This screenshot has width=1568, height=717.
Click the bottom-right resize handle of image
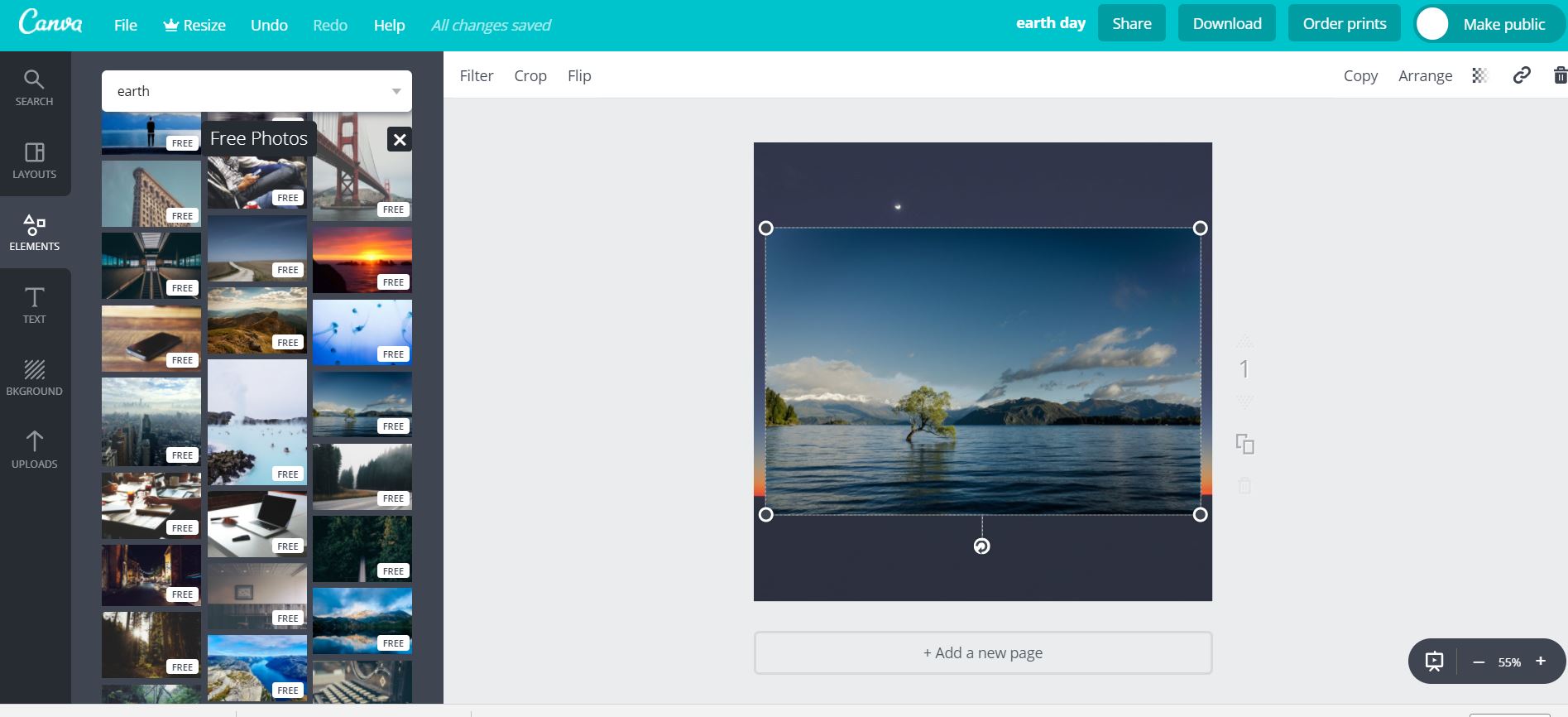click(1200, 515)
